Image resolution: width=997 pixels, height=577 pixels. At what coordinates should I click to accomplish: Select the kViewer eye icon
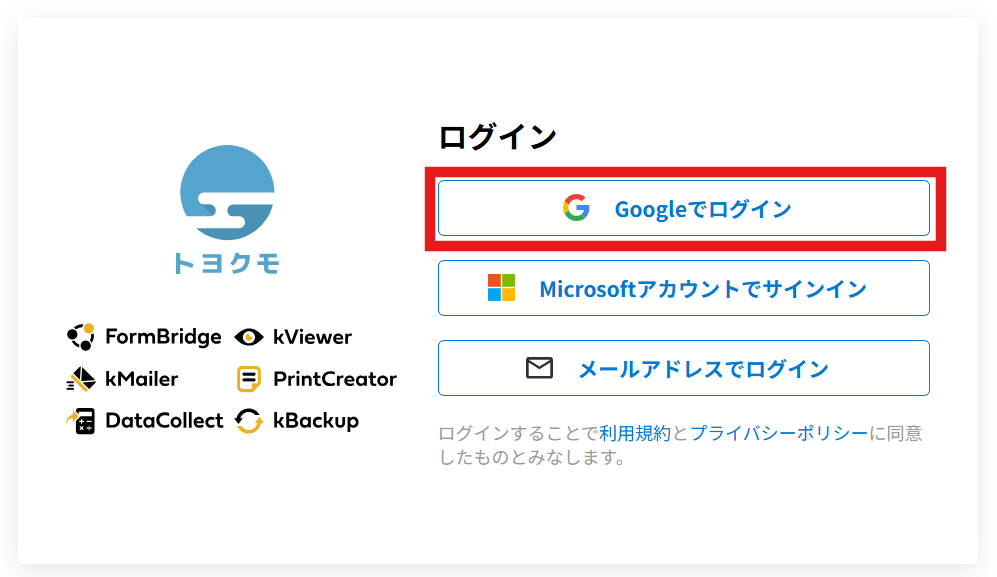coord(248,337)
